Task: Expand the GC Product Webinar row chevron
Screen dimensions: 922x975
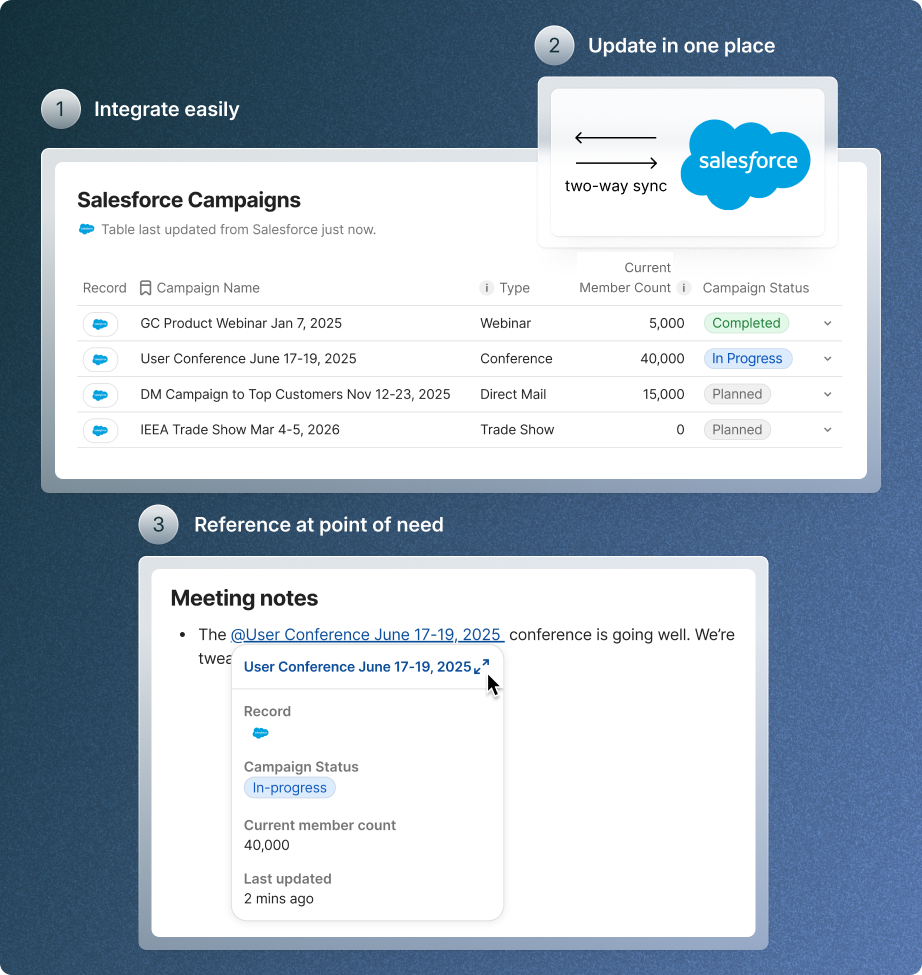Action: point(827,323)
